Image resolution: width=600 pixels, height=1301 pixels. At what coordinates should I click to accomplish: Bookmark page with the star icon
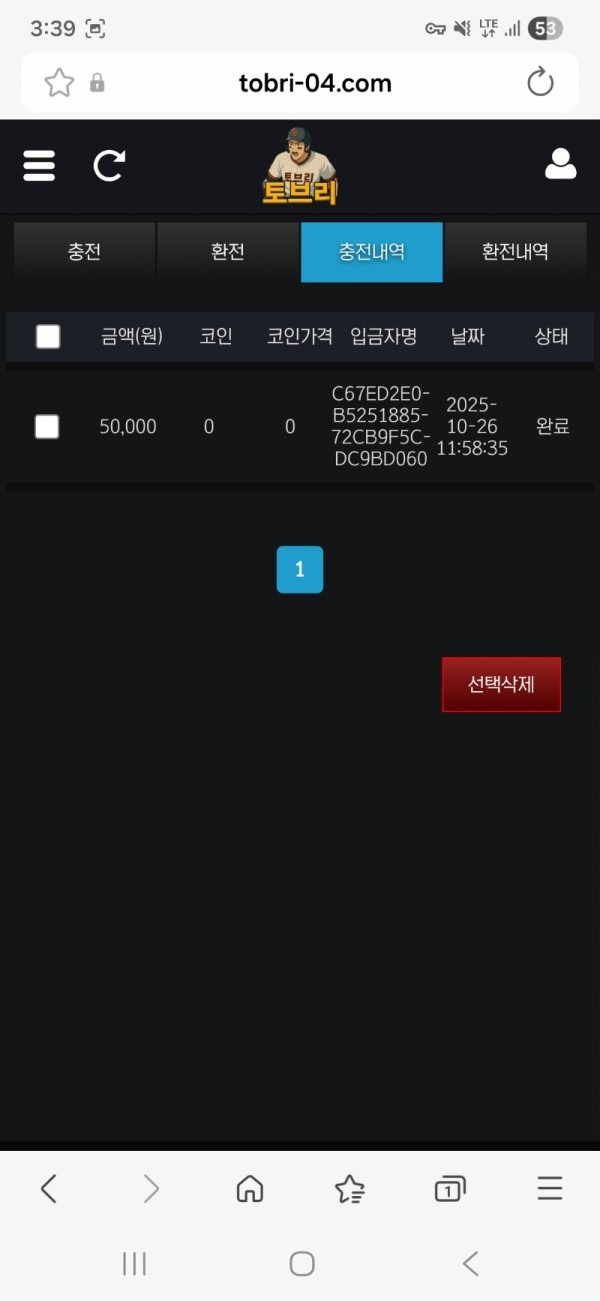tap(60, 82)
